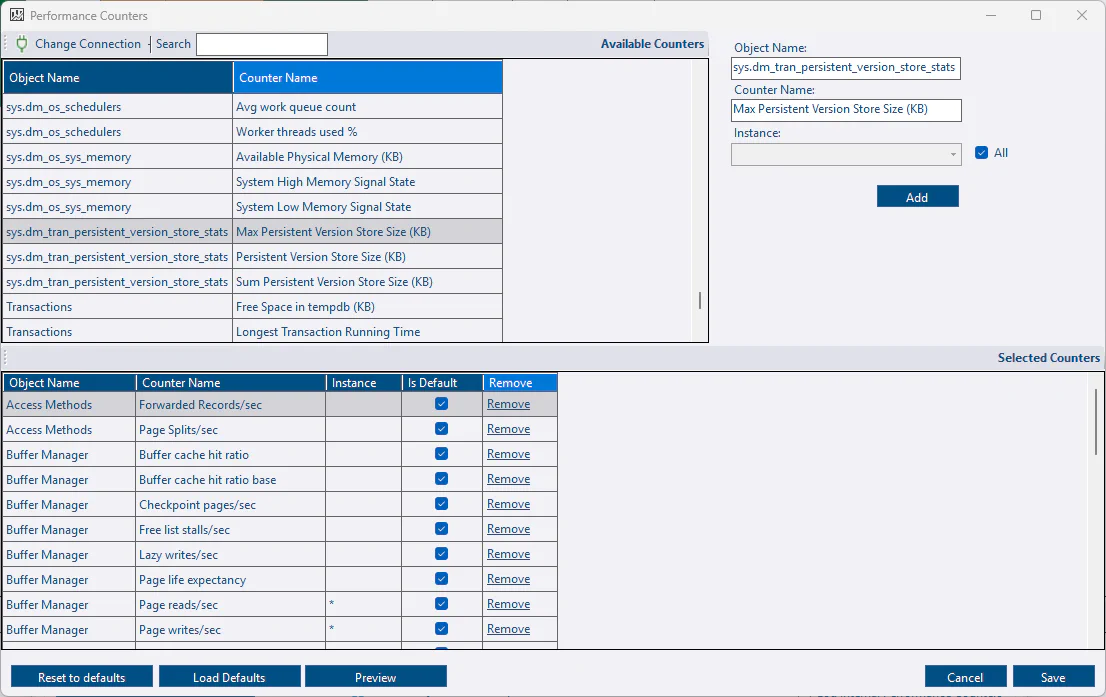Viewport: 1106px width, 697px height.
Task: Click the Performance Counters app icon in title bar
Action: click(x=17, y=16)
